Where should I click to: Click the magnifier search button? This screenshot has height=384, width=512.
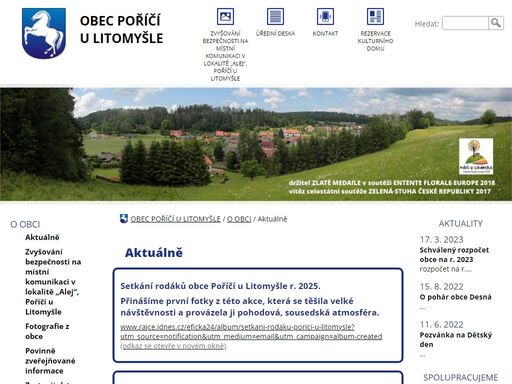(x=496, y=23)
